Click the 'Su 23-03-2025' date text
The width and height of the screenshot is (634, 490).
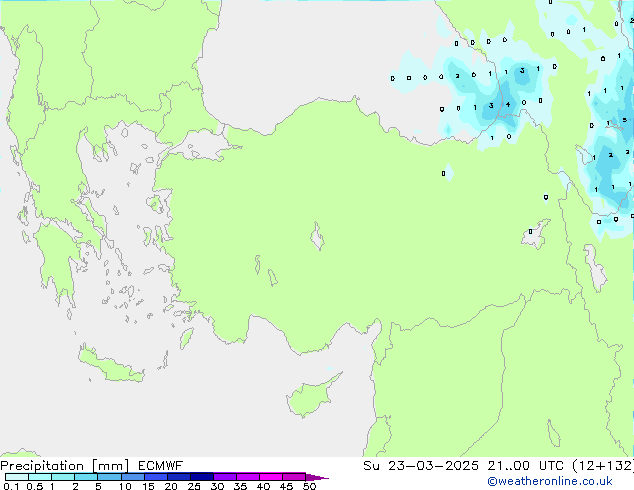tap(421, 466)
